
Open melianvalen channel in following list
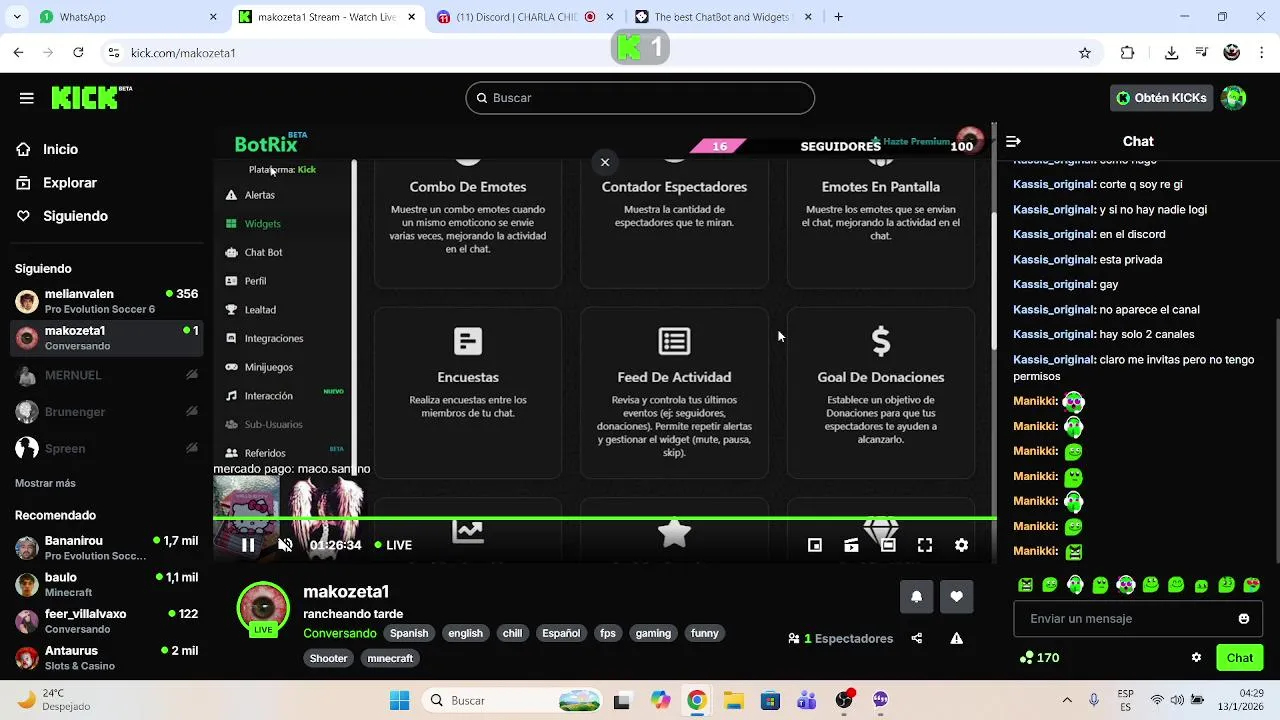tap(107, 301)
